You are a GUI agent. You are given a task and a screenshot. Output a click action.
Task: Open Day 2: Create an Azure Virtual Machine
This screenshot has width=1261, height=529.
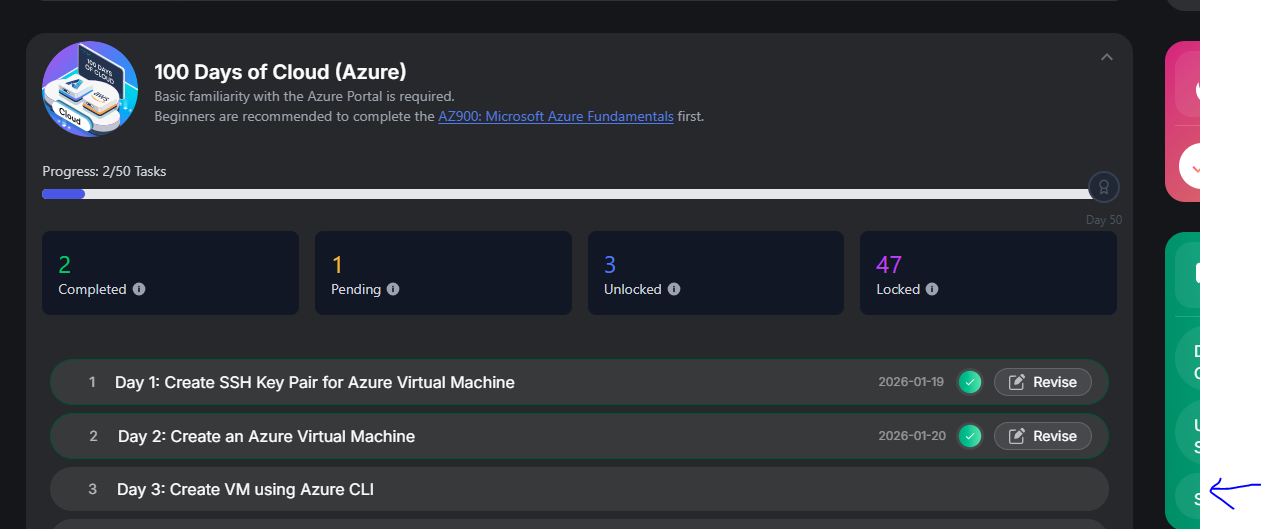coord(266,436)
